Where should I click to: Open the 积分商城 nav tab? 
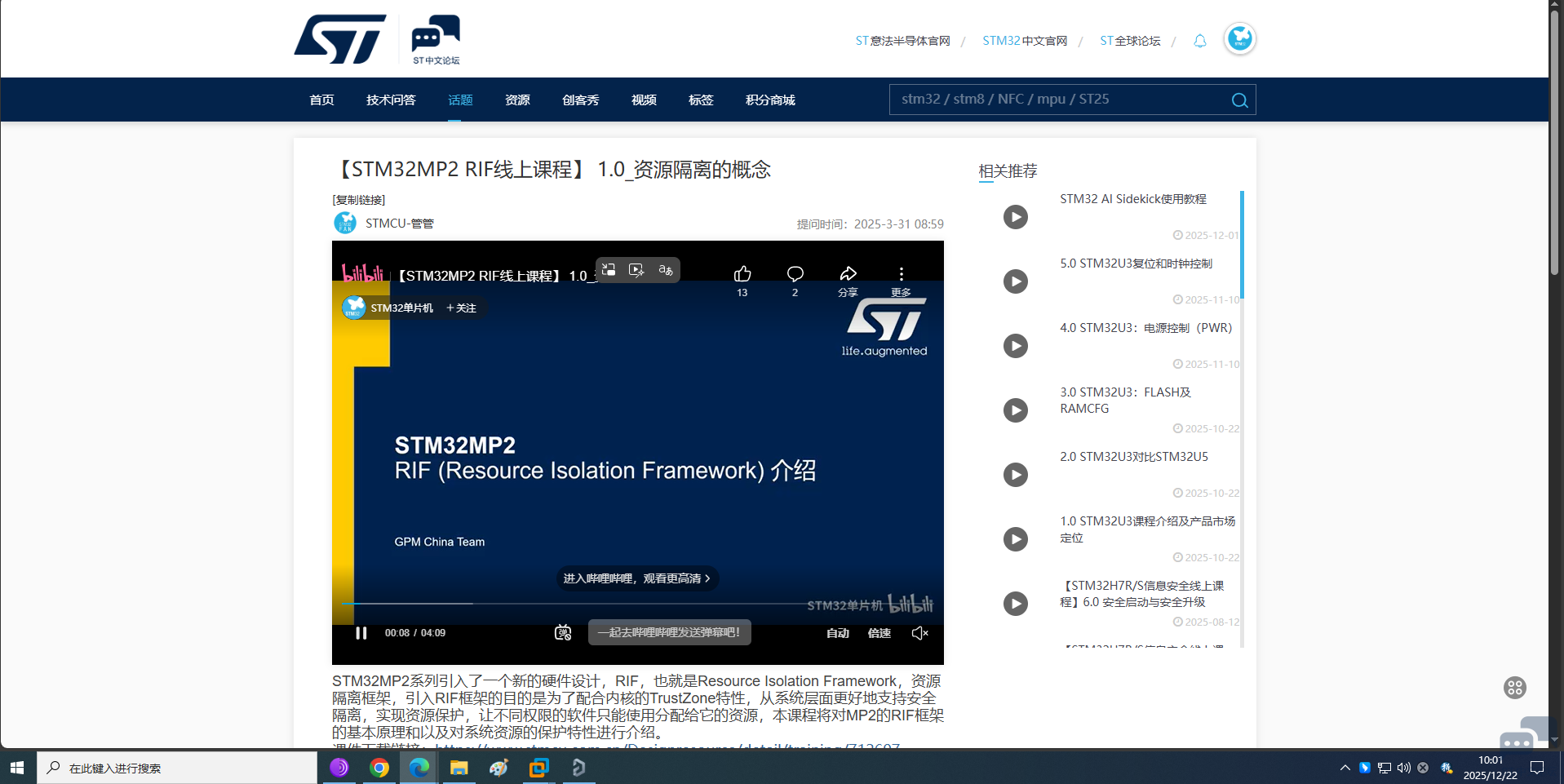click(770, 100)
